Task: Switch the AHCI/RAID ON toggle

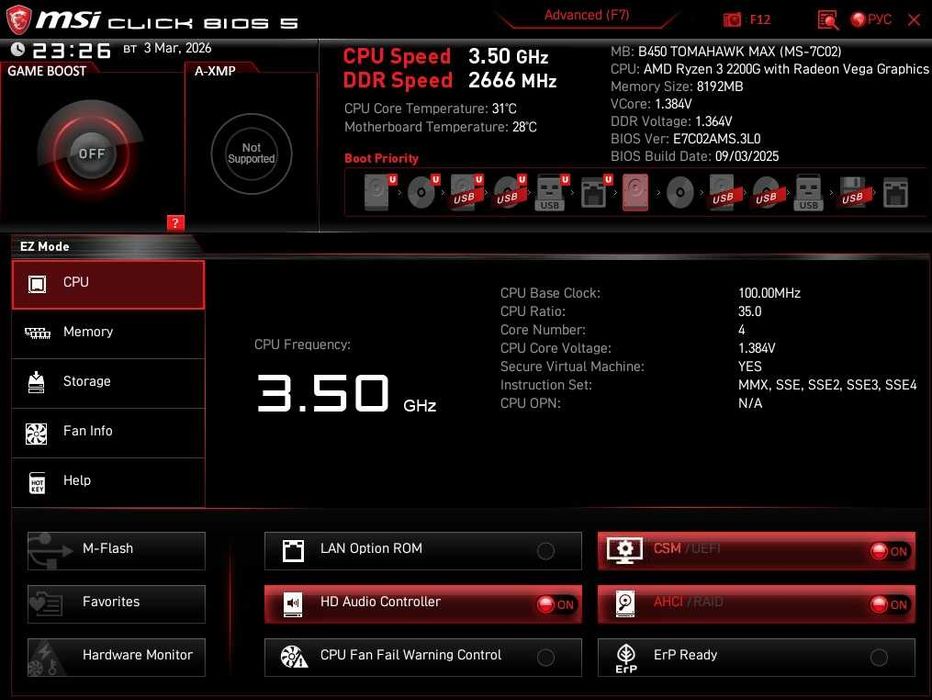Action: tap(889, 604)
